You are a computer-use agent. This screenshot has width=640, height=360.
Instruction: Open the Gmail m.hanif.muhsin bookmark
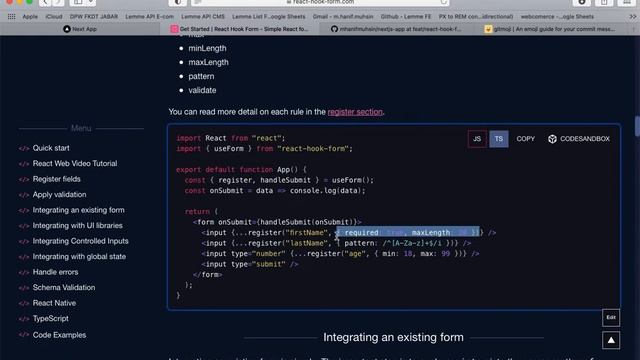tap(343, 17)
